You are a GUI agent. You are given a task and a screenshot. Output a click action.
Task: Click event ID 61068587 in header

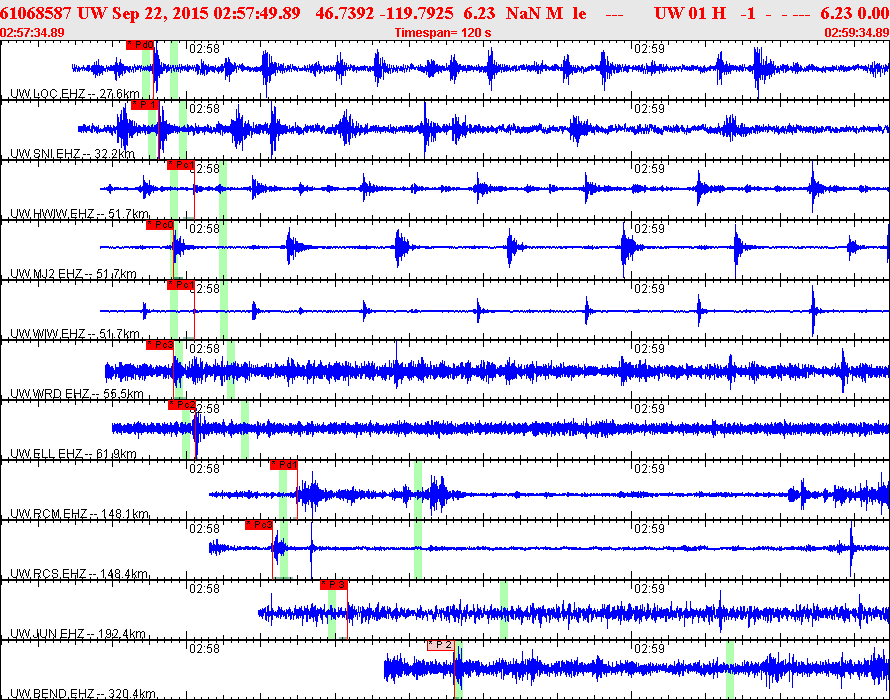point(36,13)
